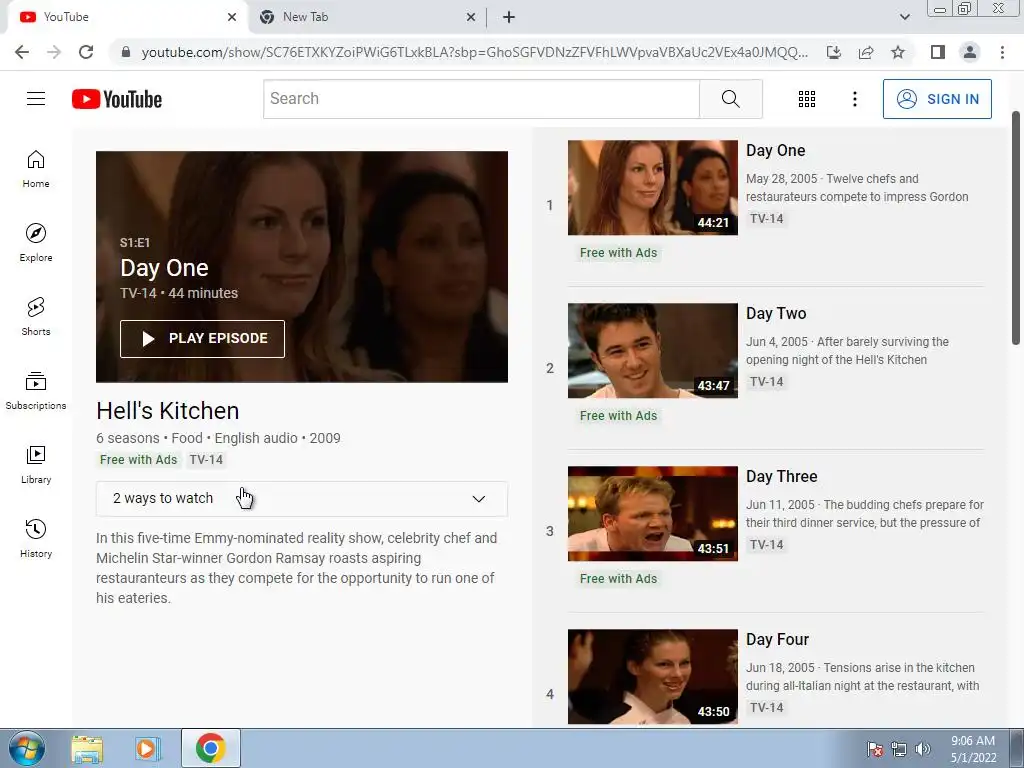Click the Day Four episode title
The height and width of the screenshot is (768, 1024).
pos(777,639)
